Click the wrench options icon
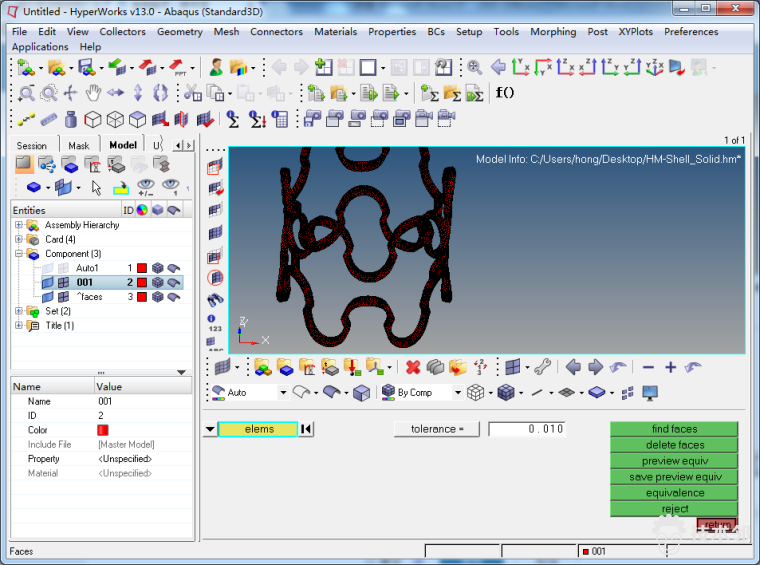 [543, 367]
